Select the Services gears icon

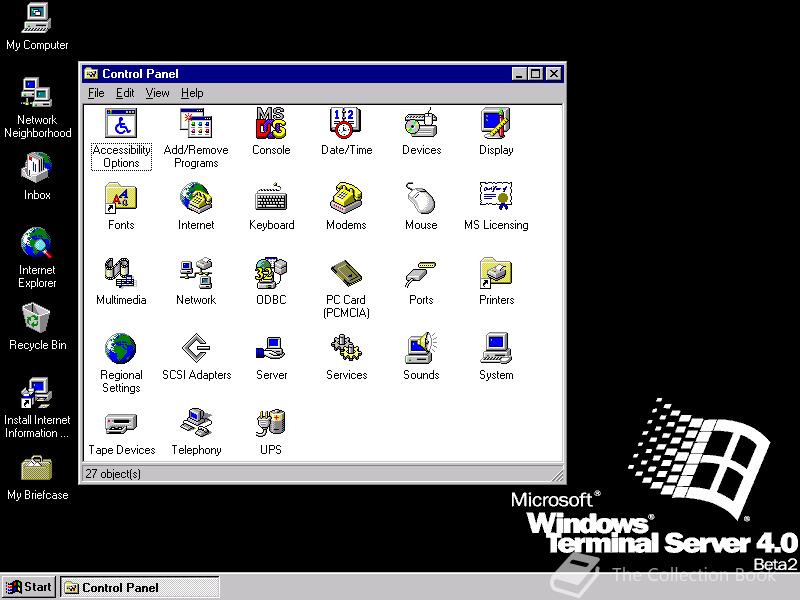point(346,348)
